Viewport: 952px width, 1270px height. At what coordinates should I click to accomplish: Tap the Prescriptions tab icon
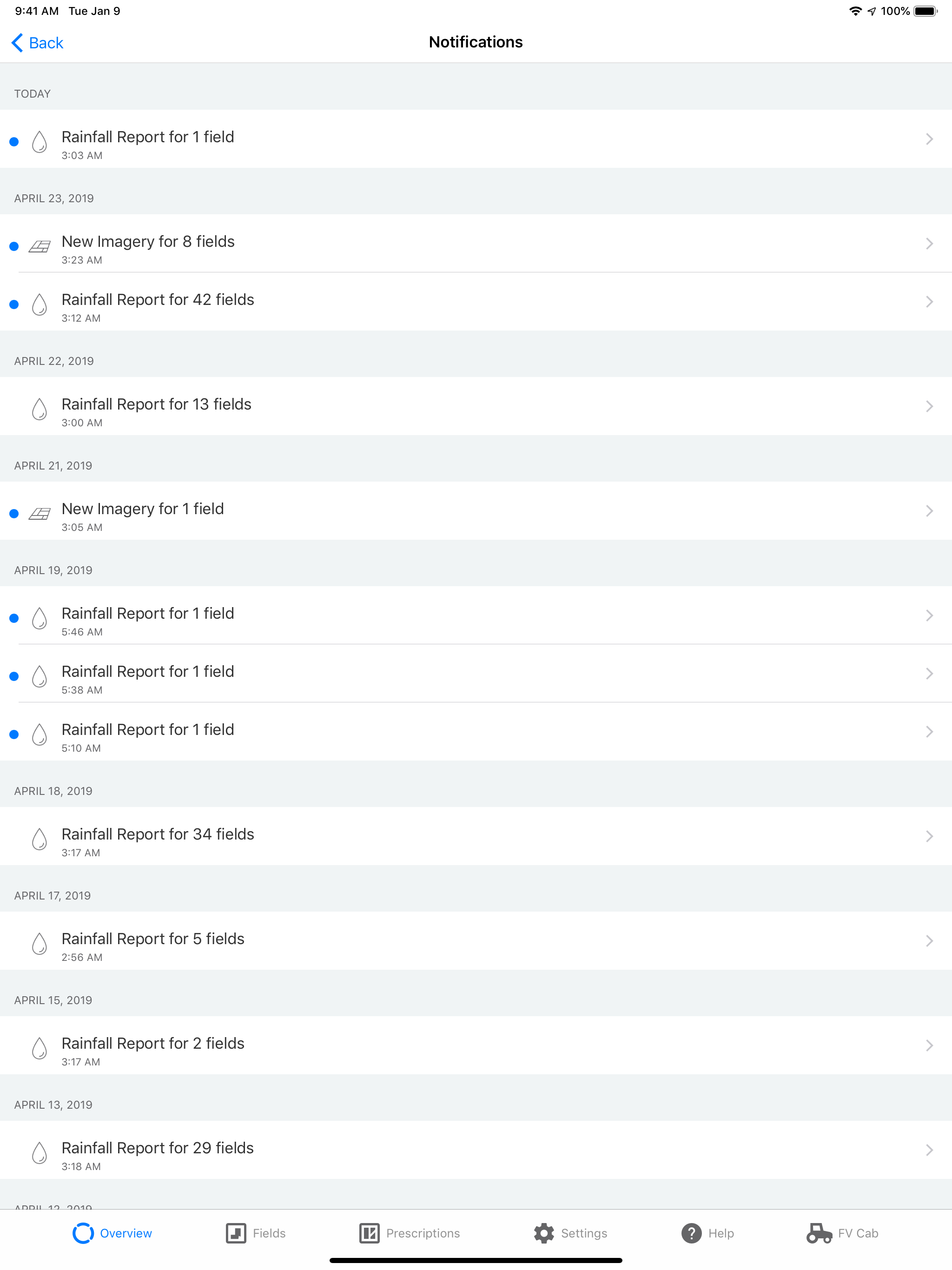369,1233
